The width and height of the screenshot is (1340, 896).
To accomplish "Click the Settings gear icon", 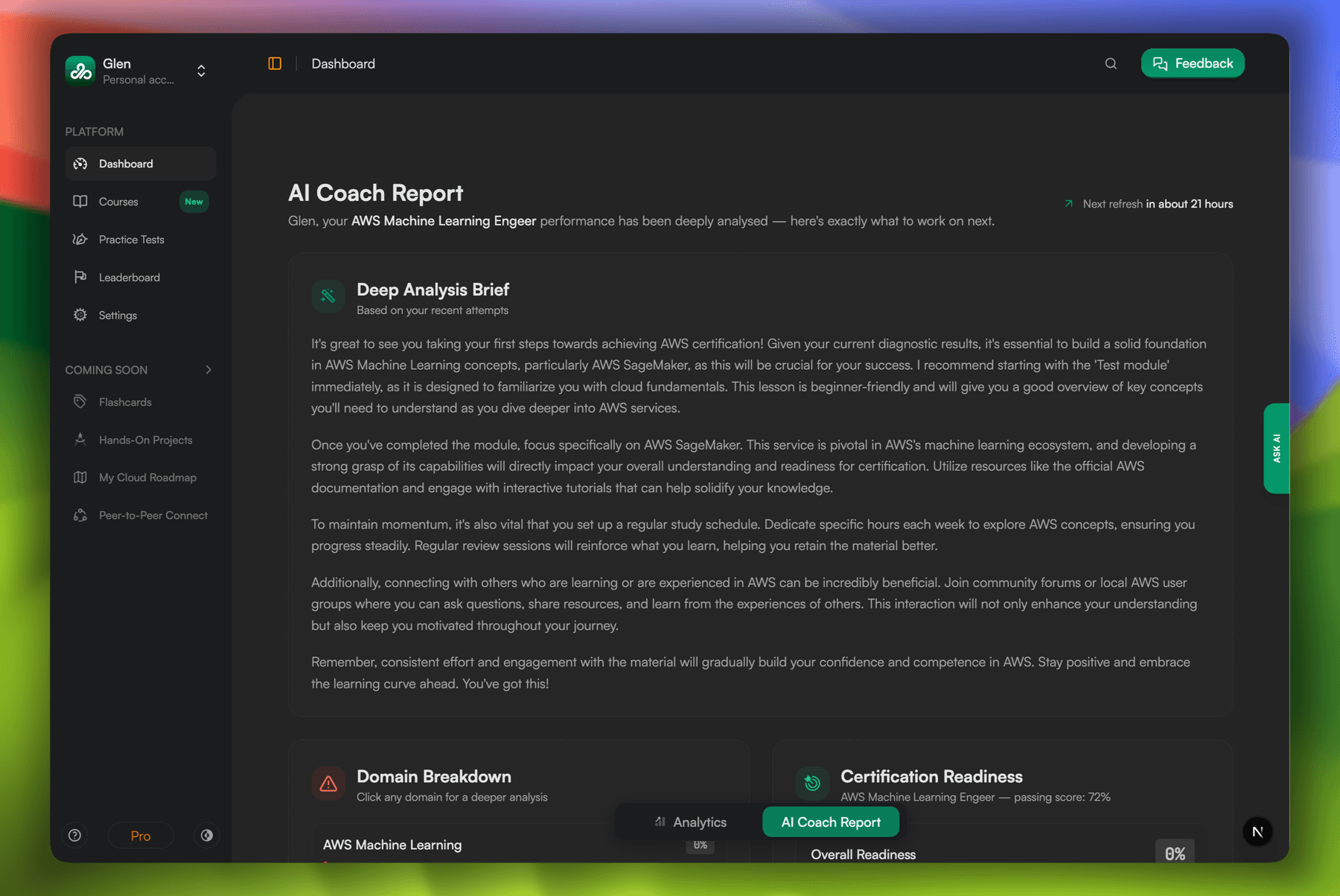I will click(x=80, y=316).
